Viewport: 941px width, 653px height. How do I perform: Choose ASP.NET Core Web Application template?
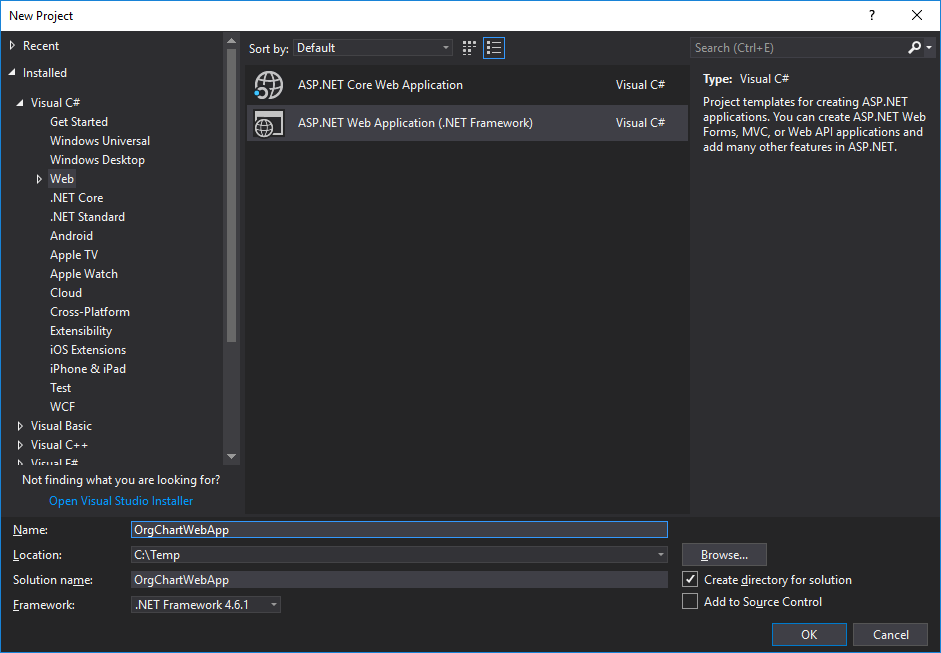click(467, 85)
